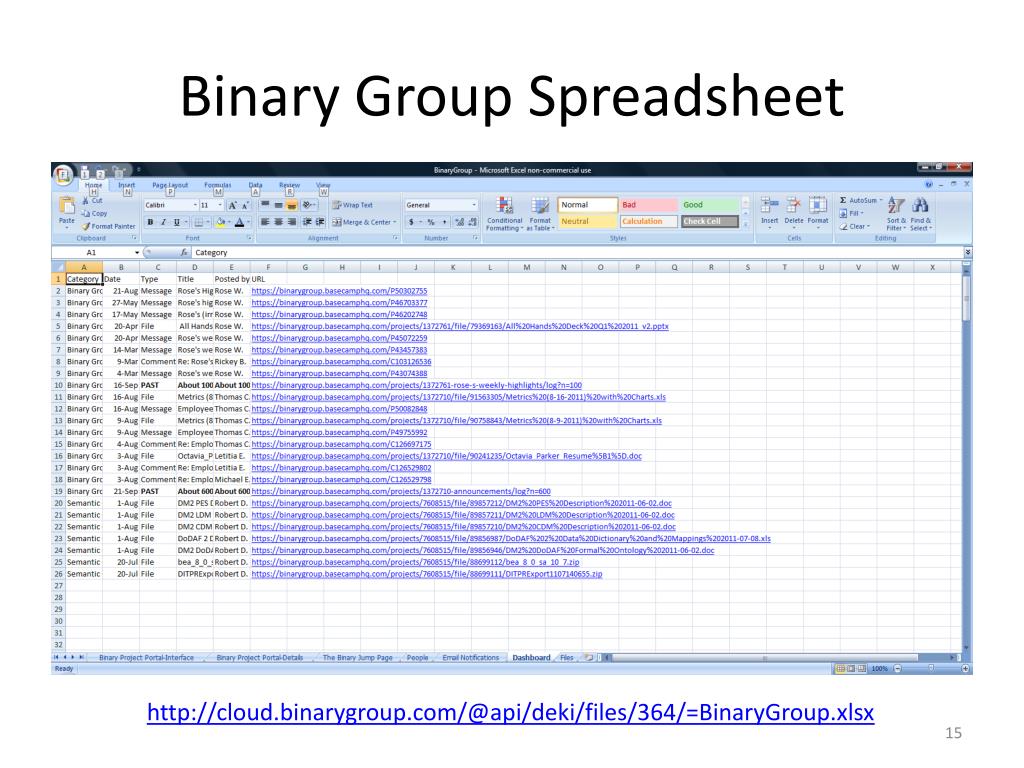Click the Increase Decimal icon

(x=459, y=222)
